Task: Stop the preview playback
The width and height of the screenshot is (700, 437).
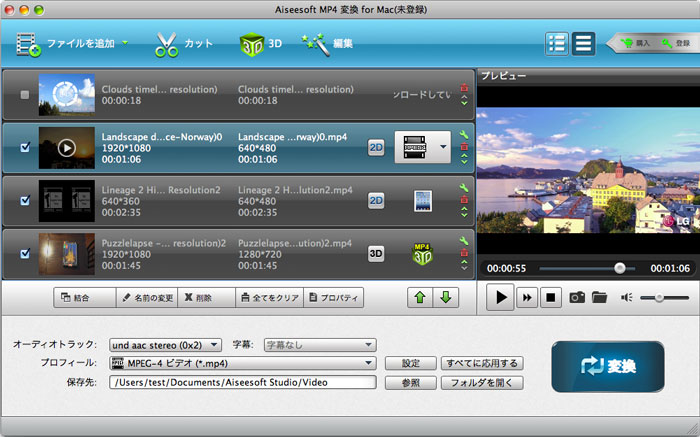Action: (x=549, y=297)
